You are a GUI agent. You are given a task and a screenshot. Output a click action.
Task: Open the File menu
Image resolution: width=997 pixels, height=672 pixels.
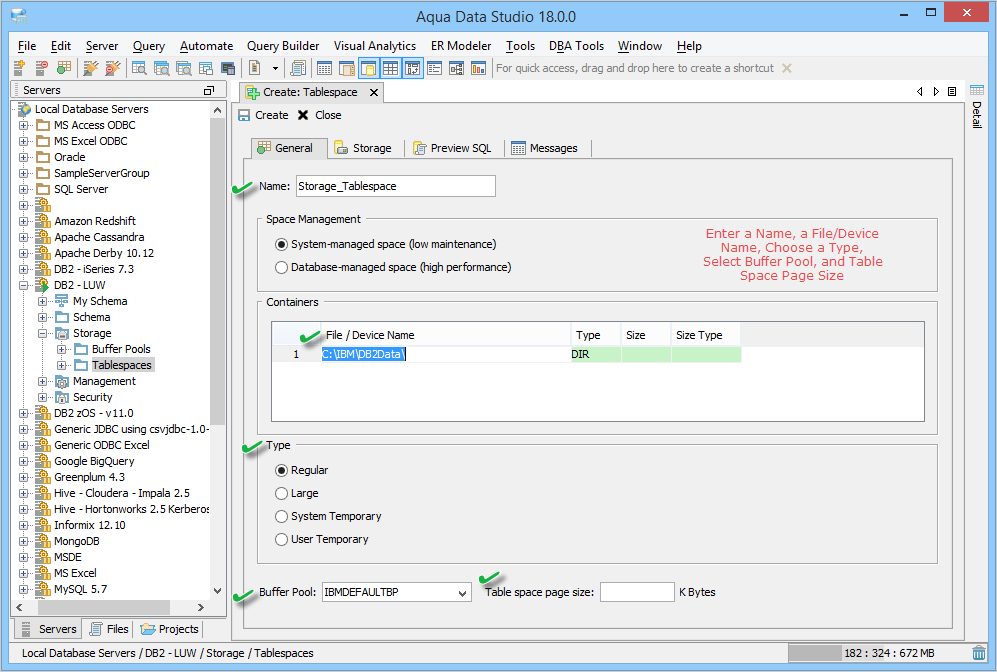point(27,46)
